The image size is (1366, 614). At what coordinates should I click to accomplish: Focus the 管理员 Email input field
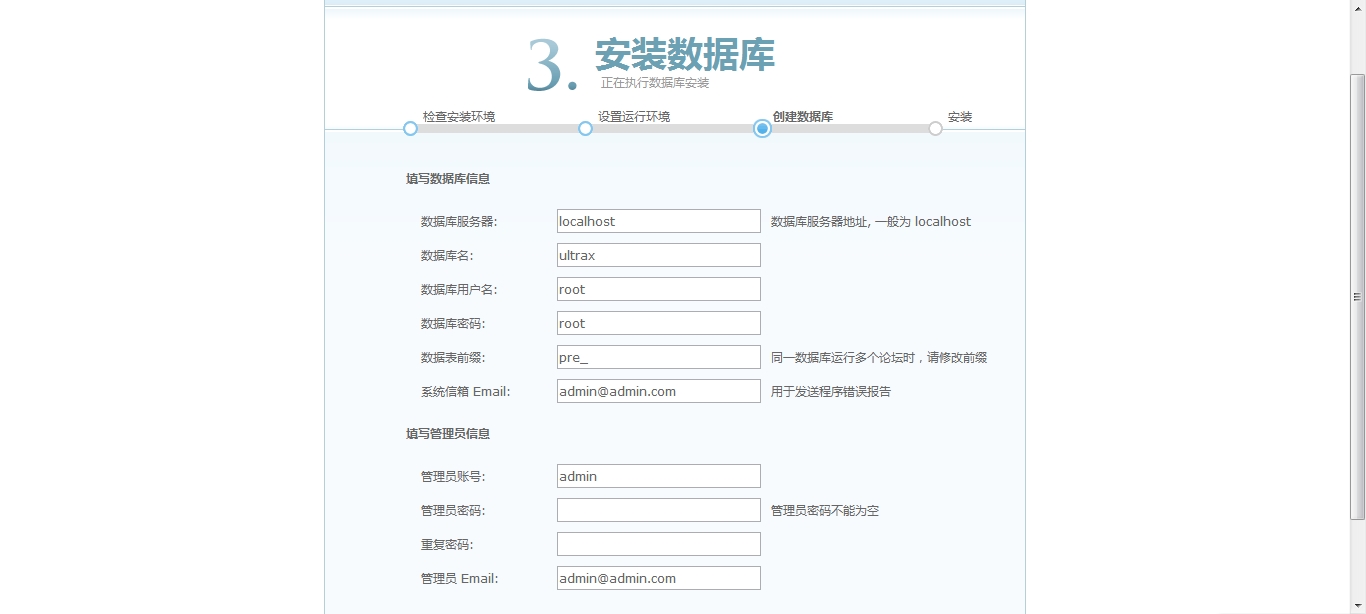pos(658,578)
